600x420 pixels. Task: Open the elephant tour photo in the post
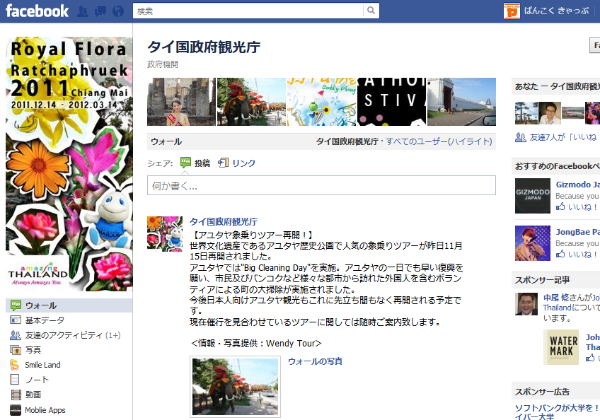[235, 386]
